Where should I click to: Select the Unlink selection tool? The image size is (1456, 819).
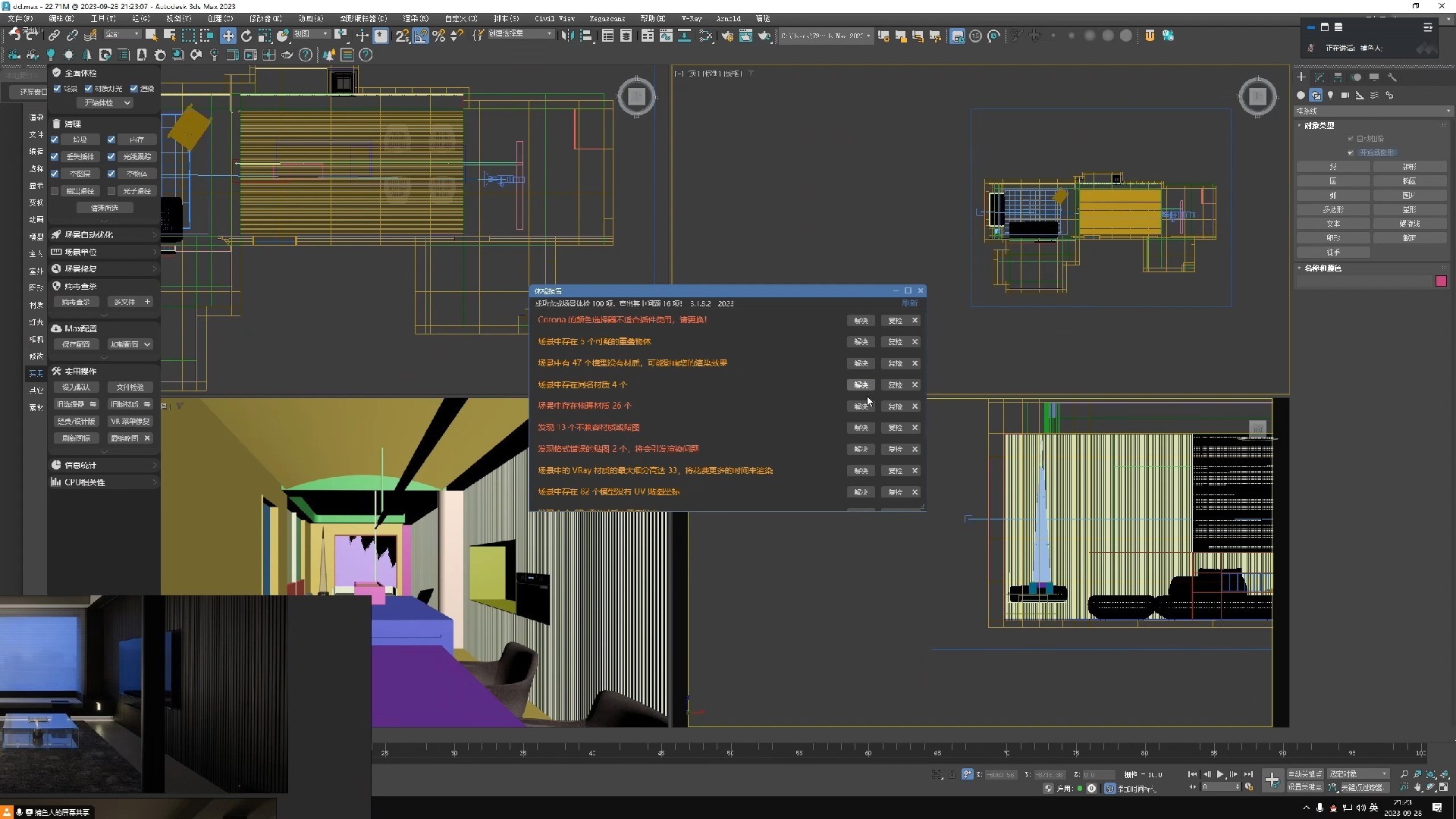72,35
